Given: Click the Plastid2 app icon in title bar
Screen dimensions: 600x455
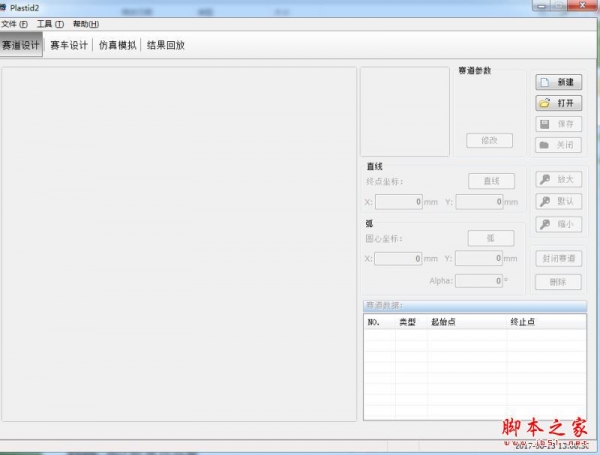Looking at the screenshot, I should click(3, 7).
